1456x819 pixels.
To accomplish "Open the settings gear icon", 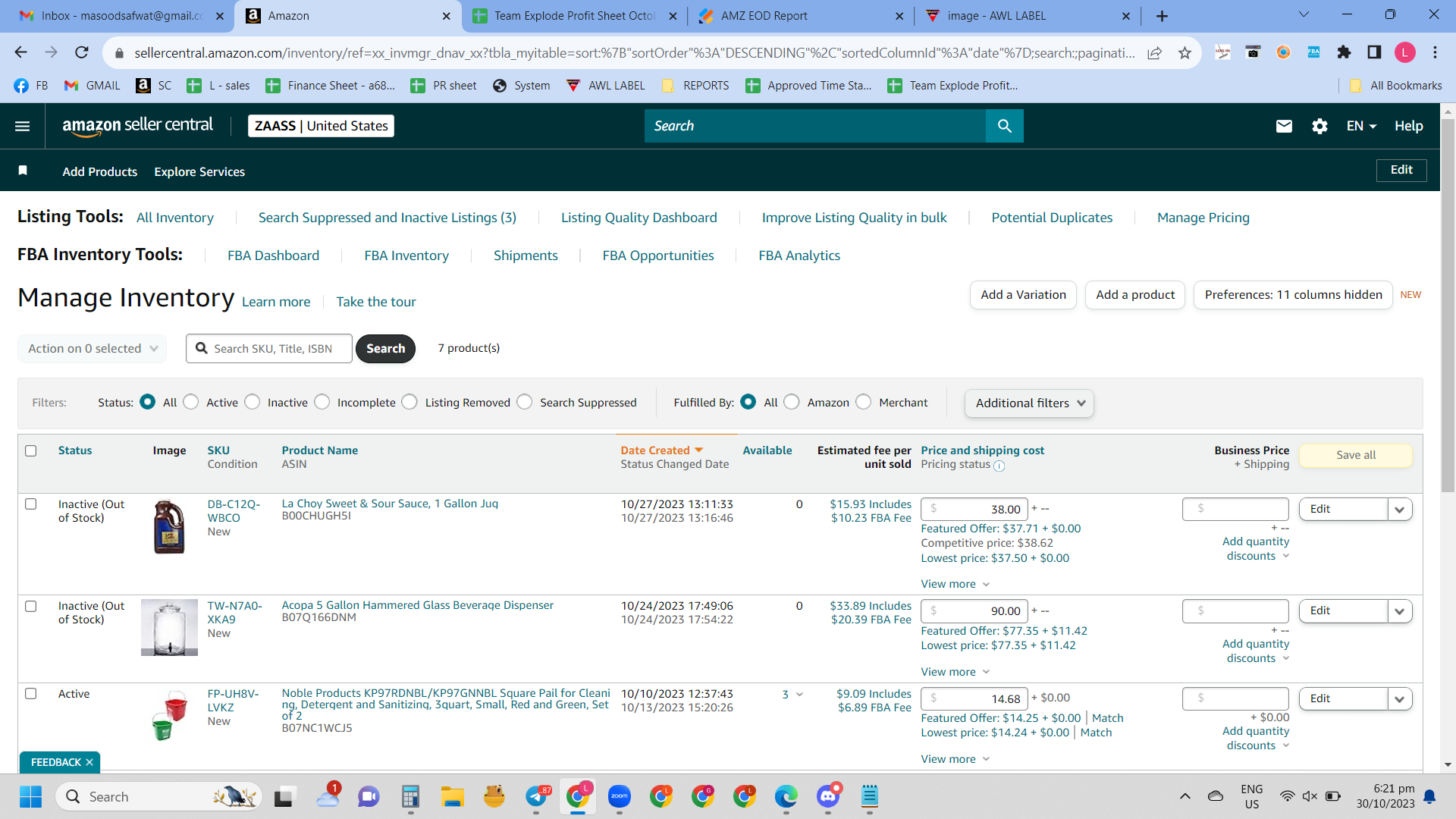I will coord(1319,126).
